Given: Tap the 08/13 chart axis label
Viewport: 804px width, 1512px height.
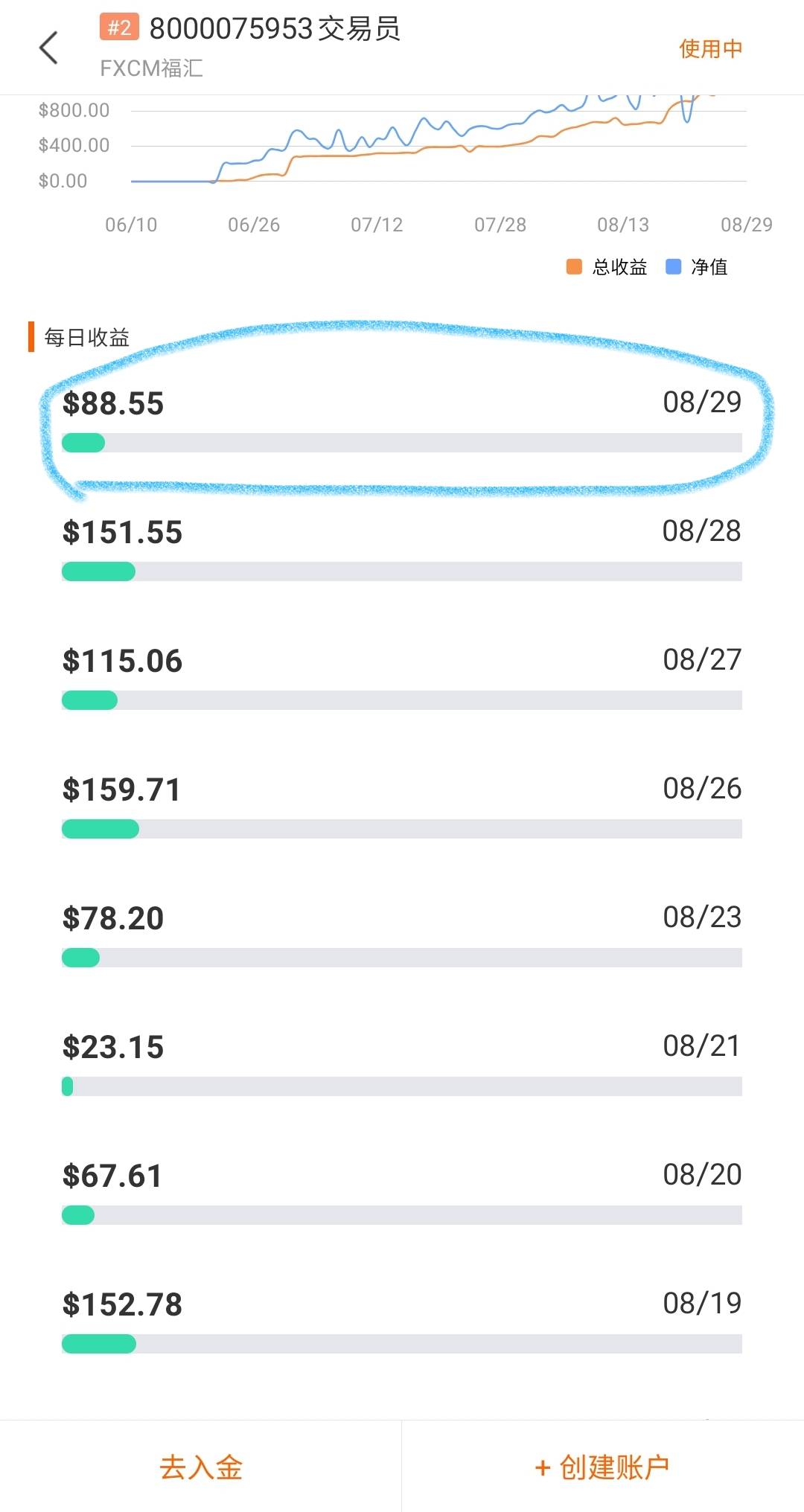Looking at the screenshot, I should [x=623, y=225].
